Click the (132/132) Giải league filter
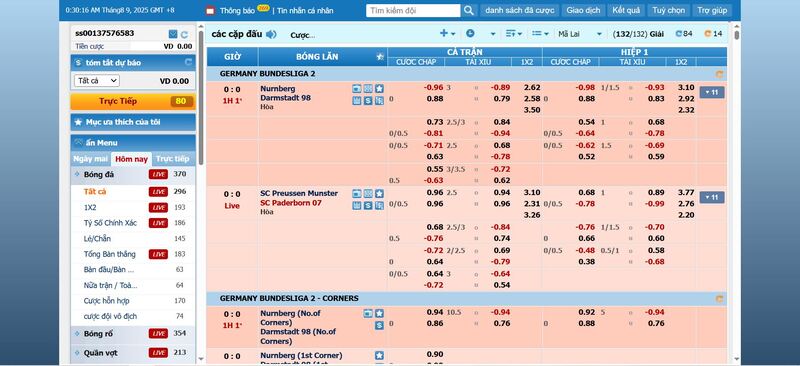Image resolution: width=800 pixels, height=366 pixels. tap(638, 34)
